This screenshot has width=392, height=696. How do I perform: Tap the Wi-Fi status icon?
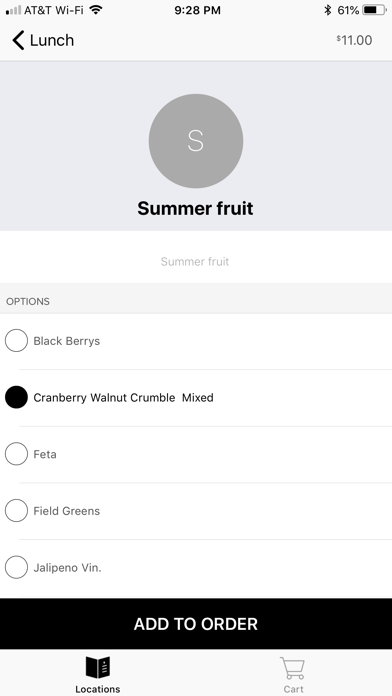tap(95, 10)
